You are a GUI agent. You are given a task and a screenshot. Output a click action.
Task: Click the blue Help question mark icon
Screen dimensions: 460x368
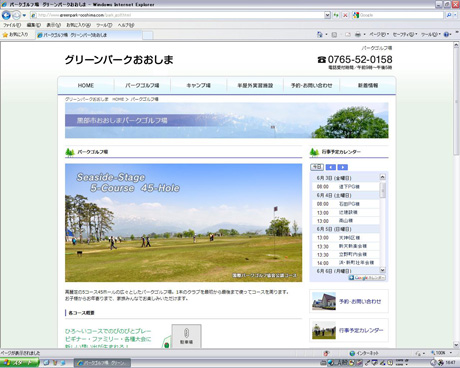click(446, 34)
